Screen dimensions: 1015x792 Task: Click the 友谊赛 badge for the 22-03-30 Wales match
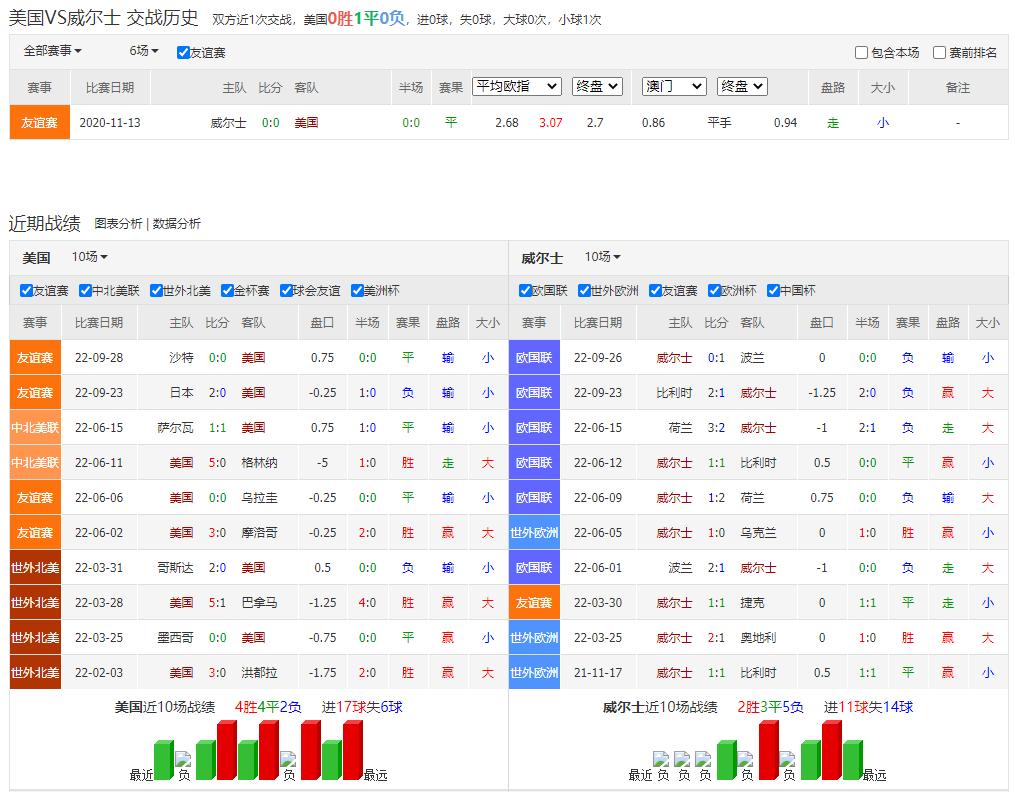[534, 602]
